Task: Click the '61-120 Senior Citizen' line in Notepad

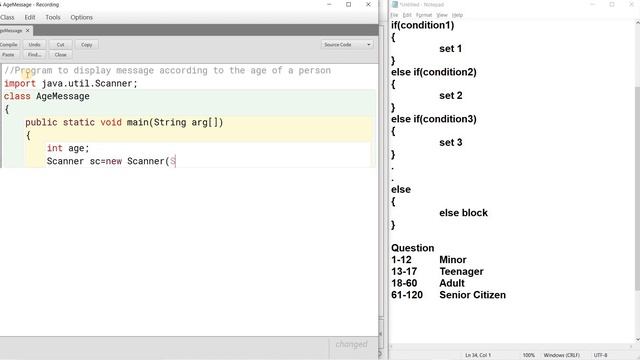Action: [x=448, y=295]
